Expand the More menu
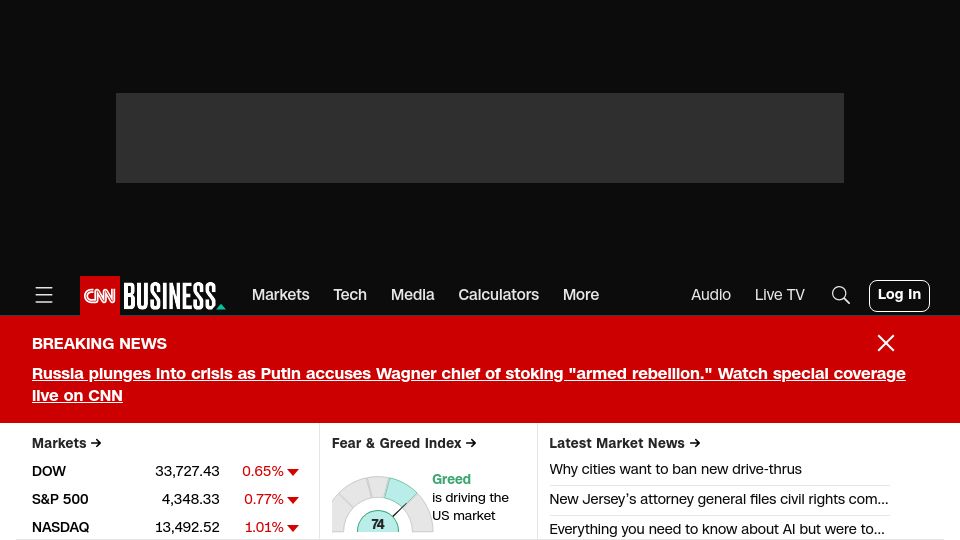This screenshot has width=960, height=540. click(x=581, y=294)
